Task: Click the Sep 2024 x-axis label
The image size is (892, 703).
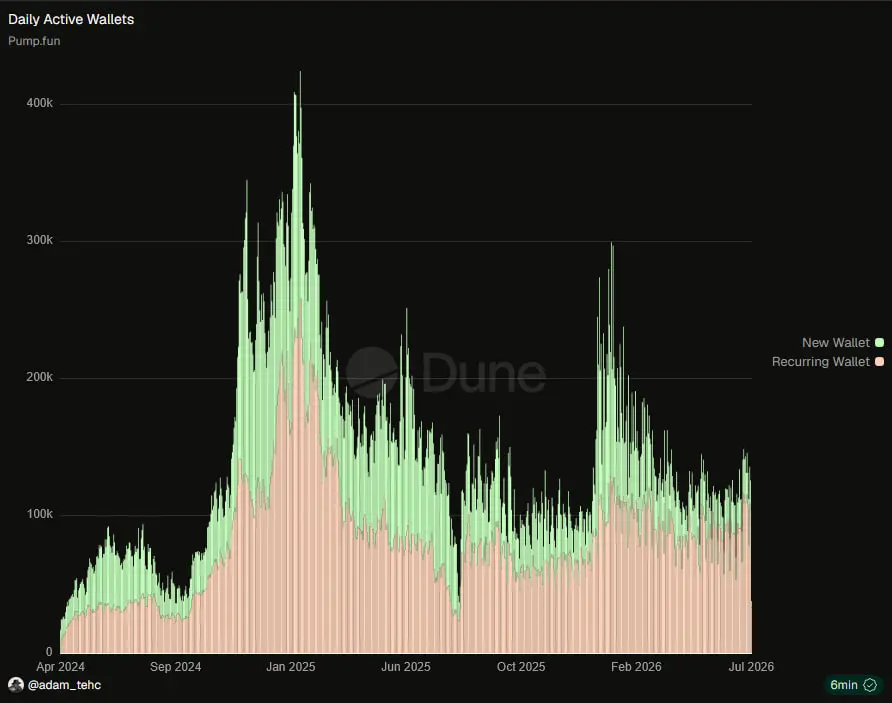Action: [x=175, y=667]
